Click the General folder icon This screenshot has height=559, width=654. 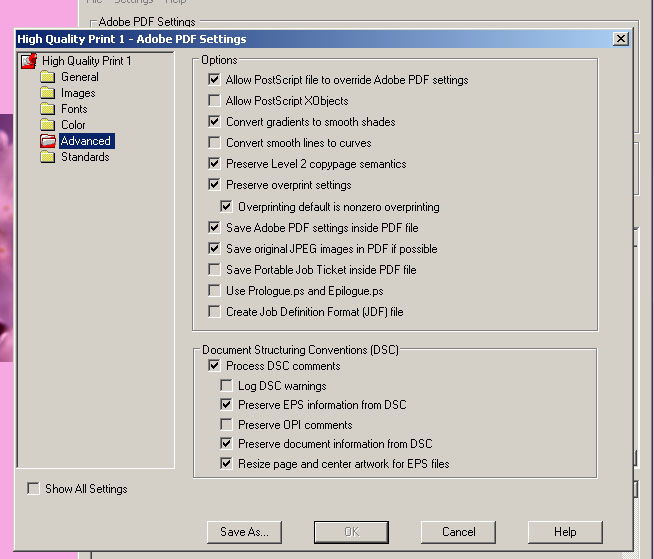click(48, 77)
